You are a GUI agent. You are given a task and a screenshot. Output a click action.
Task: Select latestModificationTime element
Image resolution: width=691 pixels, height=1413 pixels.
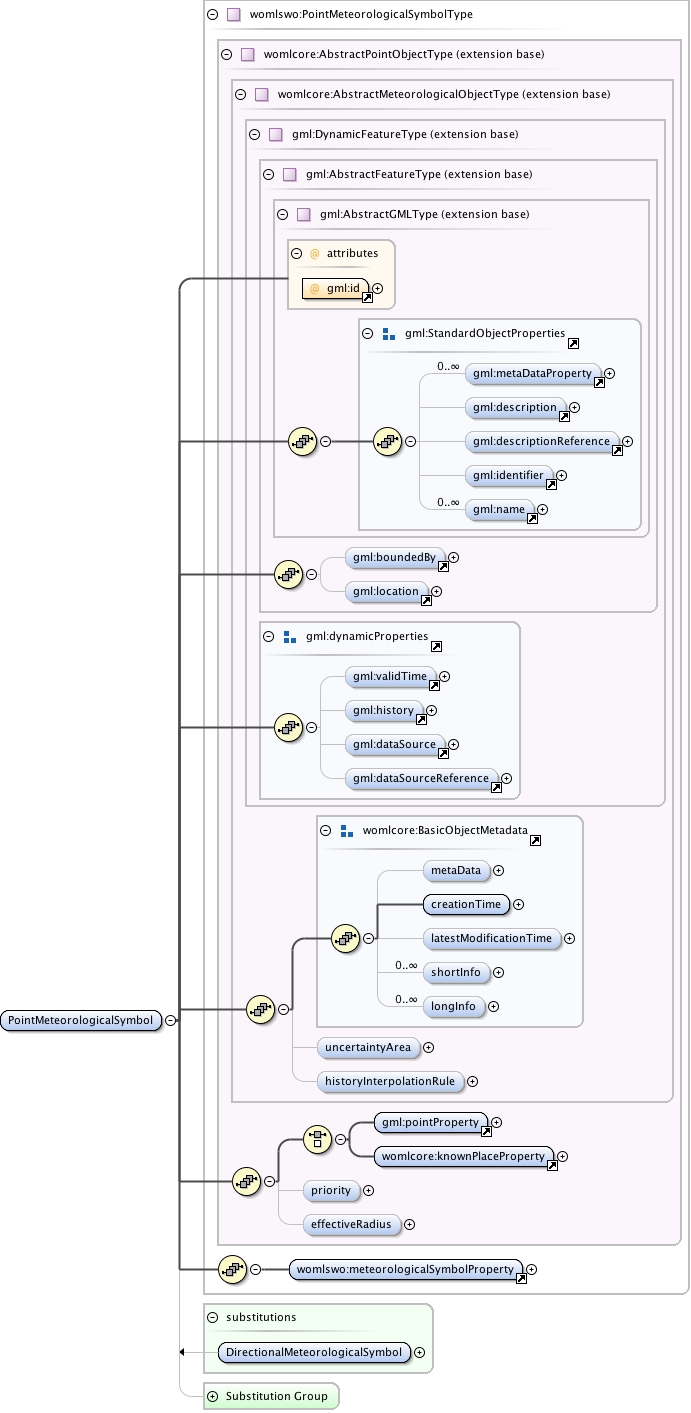click(x=492, y=938)
